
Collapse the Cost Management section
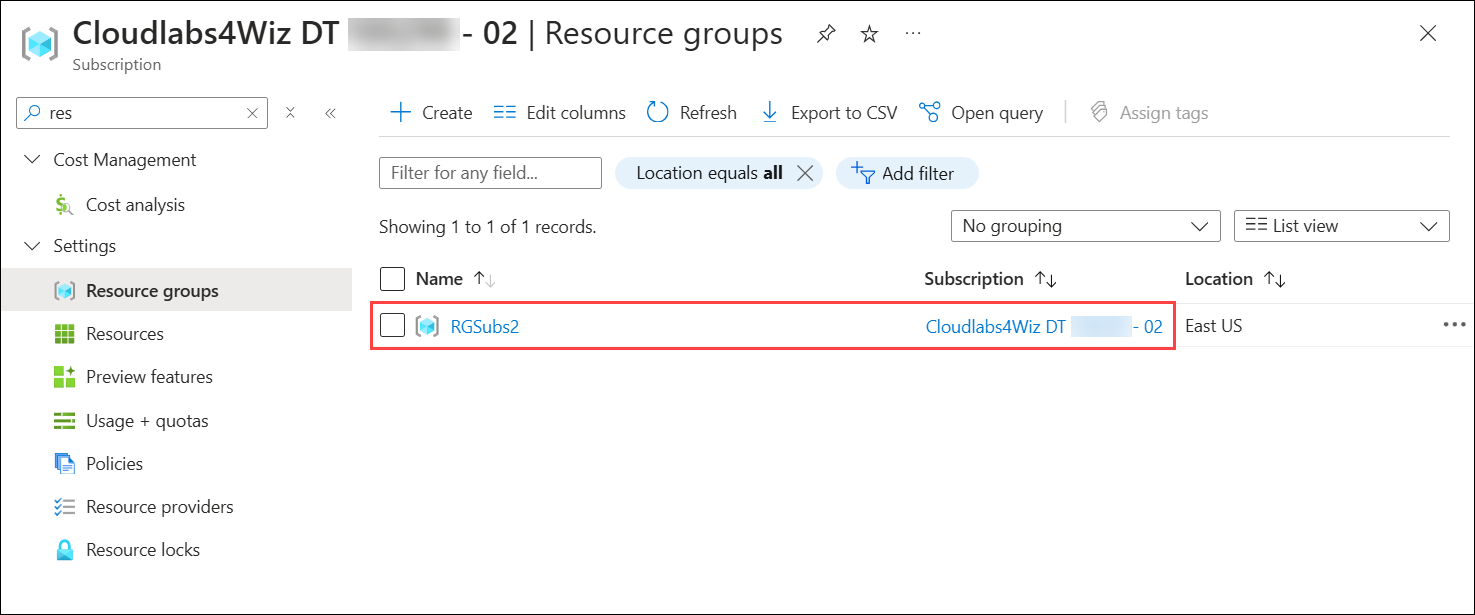(33, 160)
